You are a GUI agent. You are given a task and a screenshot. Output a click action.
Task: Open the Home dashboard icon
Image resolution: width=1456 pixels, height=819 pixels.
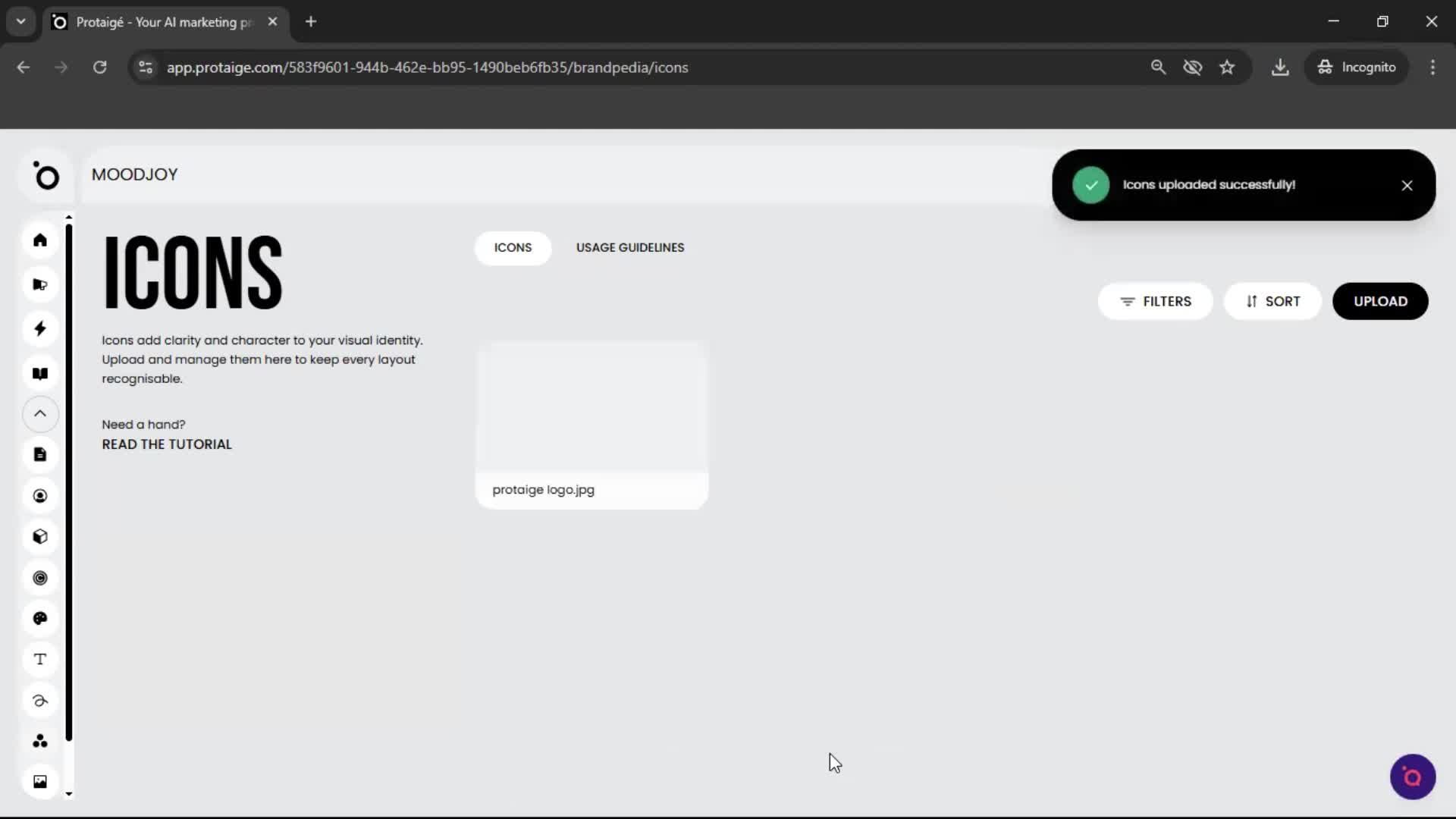(39, 240)
